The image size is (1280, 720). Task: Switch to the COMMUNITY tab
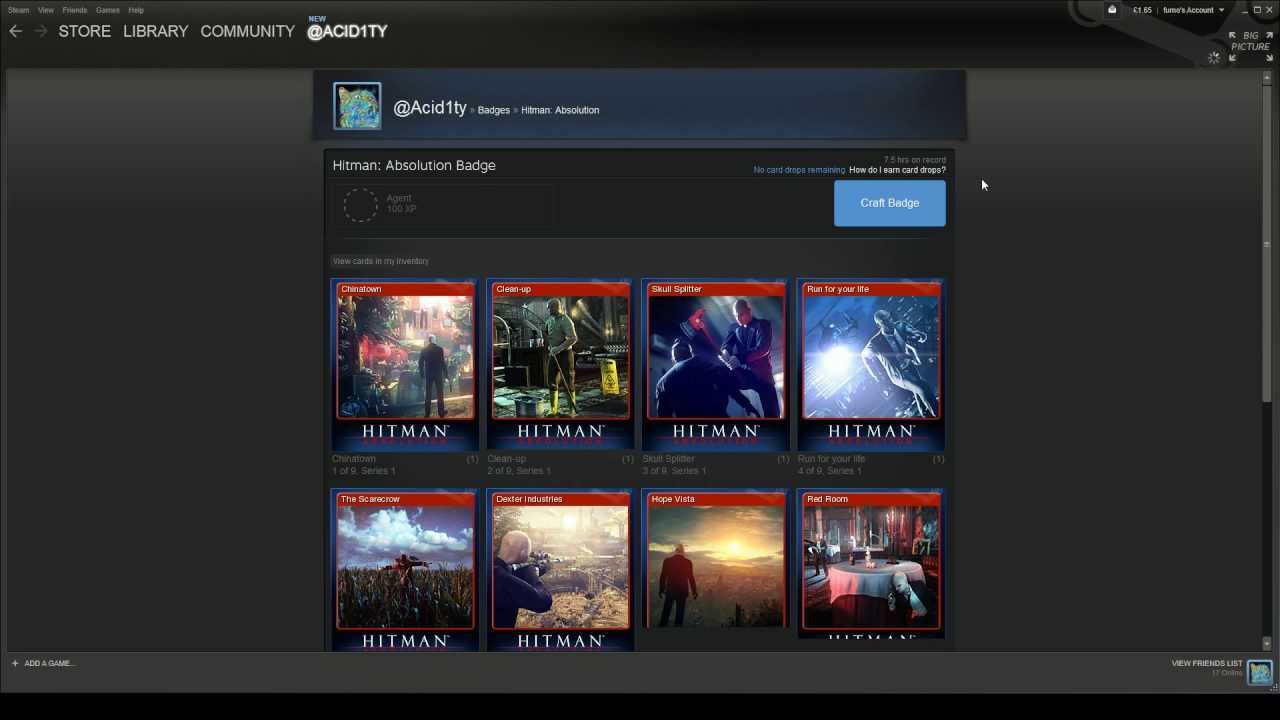pos(247,31)
